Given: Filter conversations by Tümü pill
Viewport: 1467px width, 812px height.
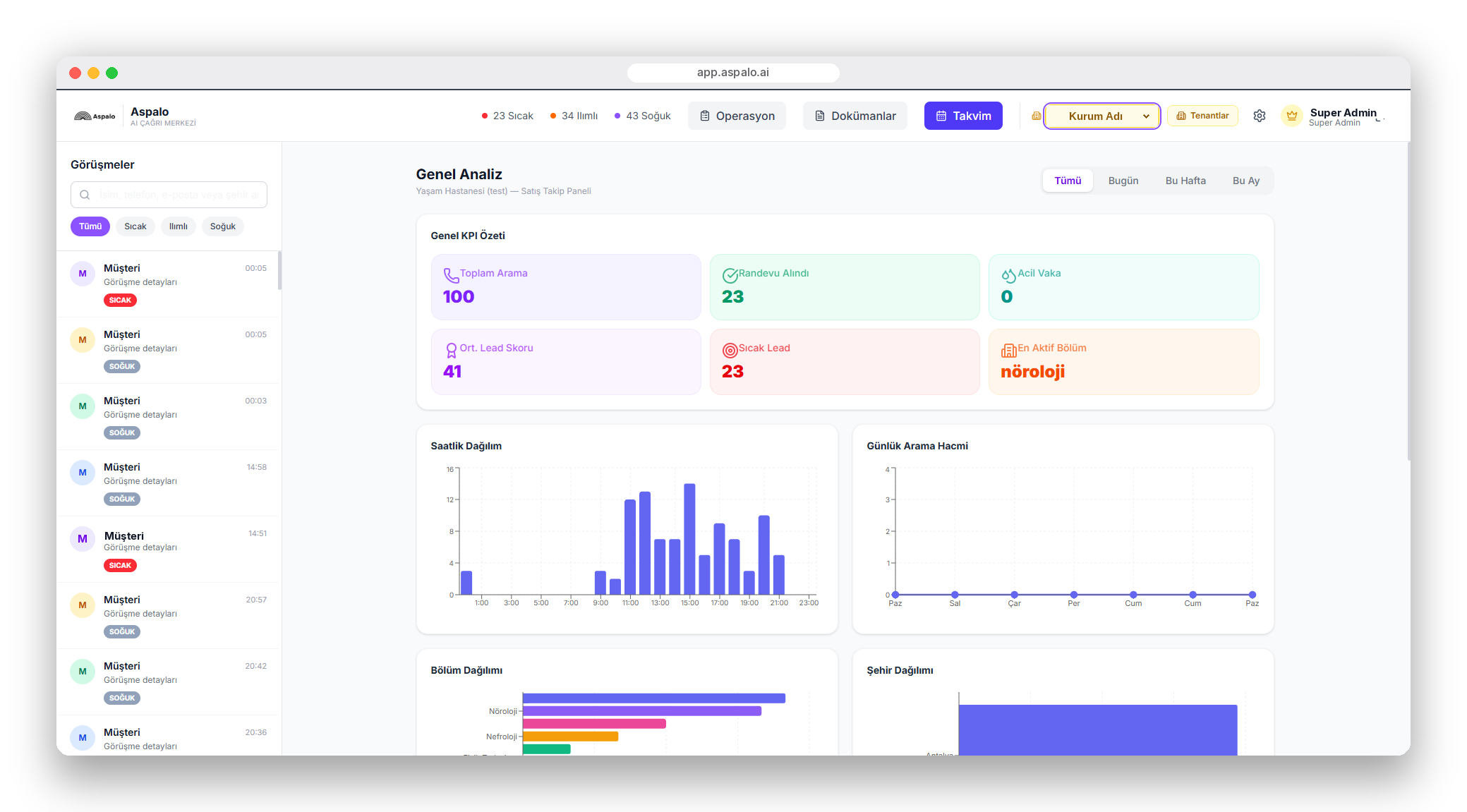Looking at the screenshot, I should click(90, 226).
